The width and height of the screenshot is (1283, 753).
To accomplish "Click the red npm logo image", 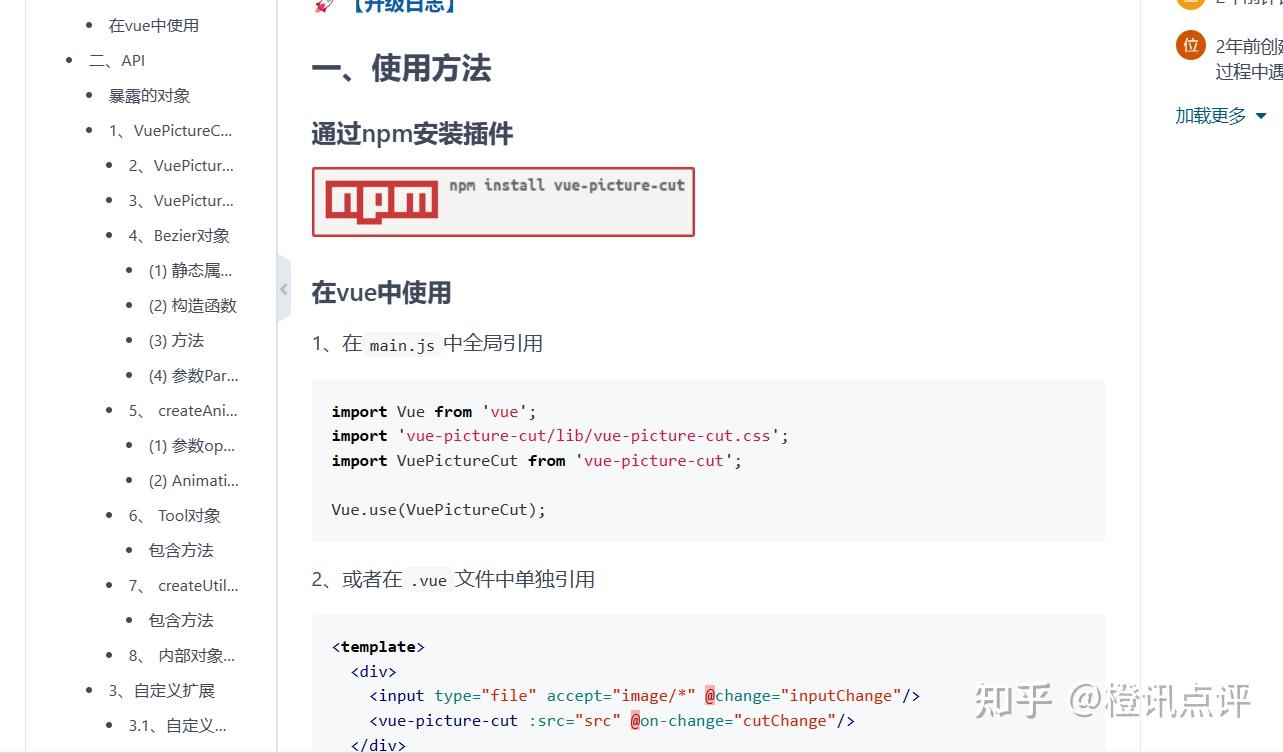I will coord(382,201).
